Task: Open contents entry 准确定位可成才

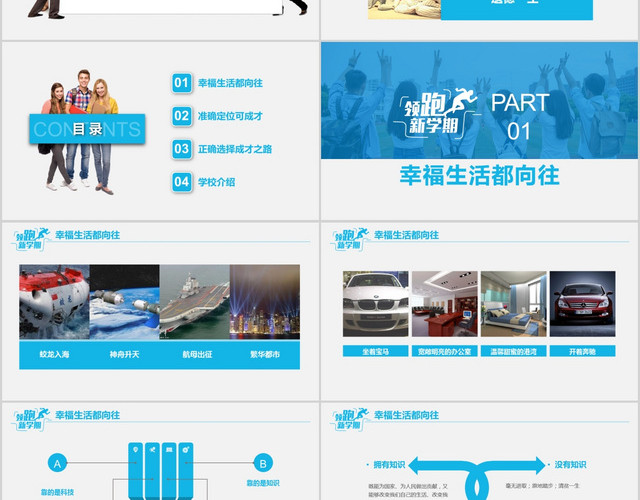Action: [230, 116]
